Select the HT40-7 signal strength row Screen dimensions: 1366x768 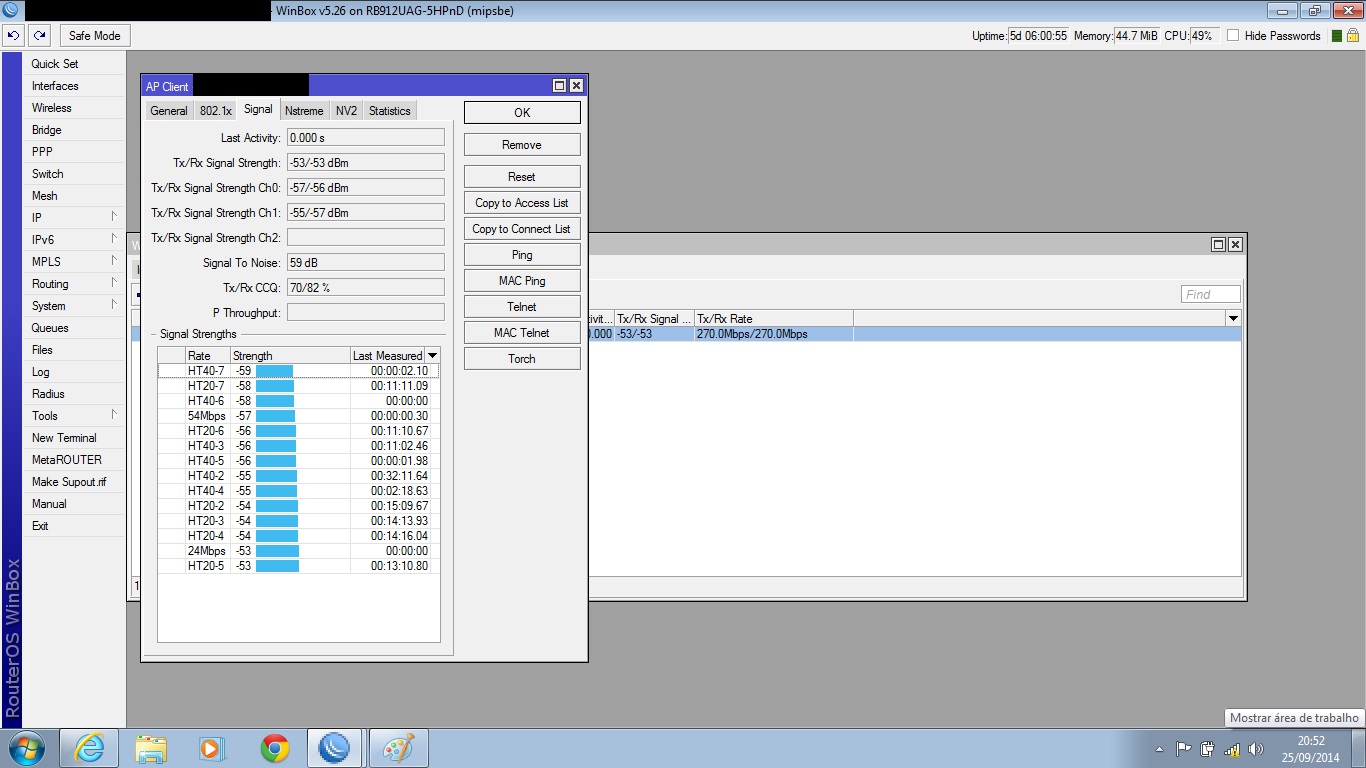click(298, 371)
